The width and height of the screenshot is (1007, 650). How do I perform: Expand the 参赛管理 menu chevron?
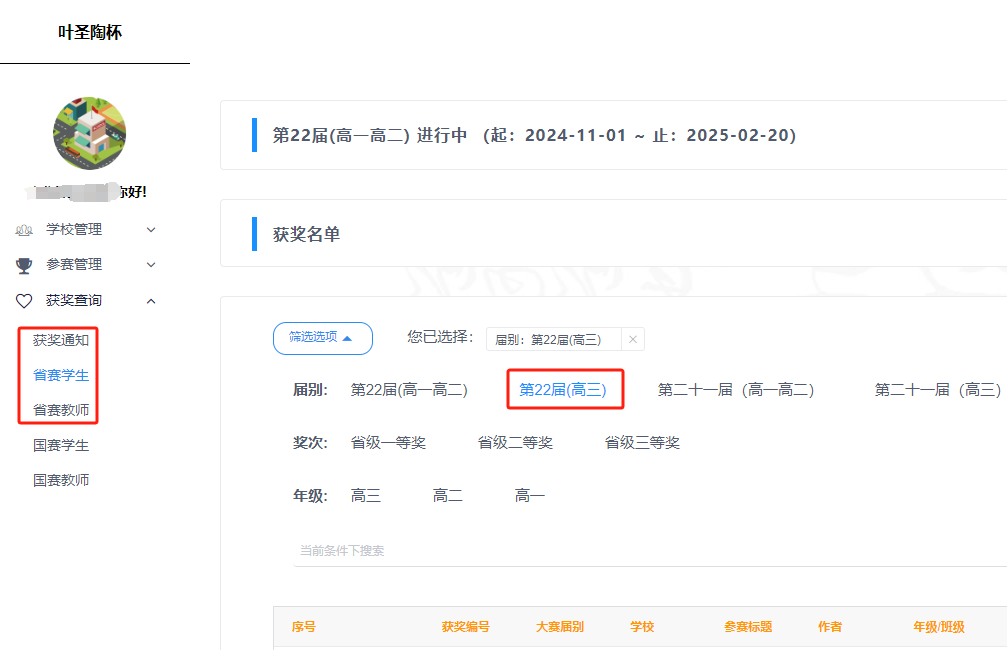150,264
